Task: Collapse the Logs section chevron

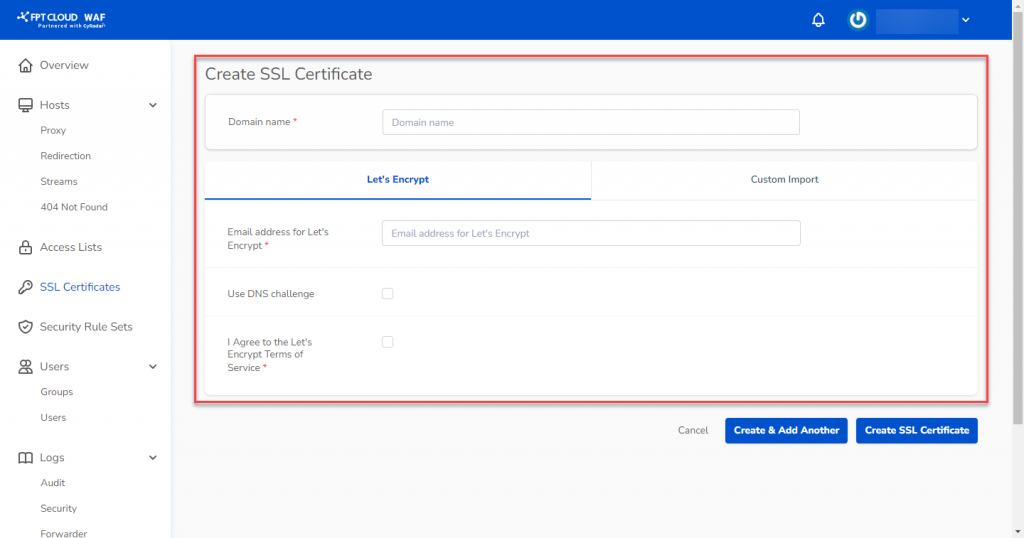Action: tap(153, 458)
